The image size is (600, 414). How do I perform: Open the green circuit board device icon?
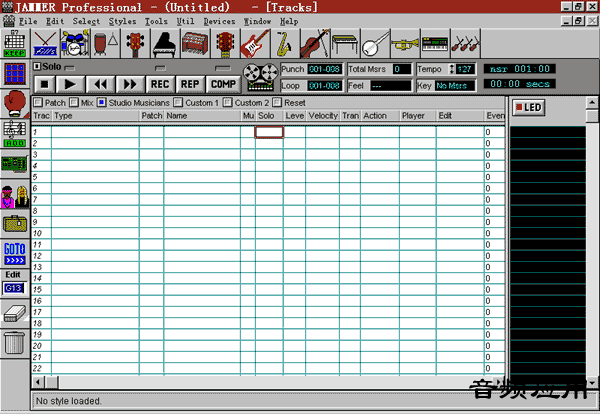[15, 164]
